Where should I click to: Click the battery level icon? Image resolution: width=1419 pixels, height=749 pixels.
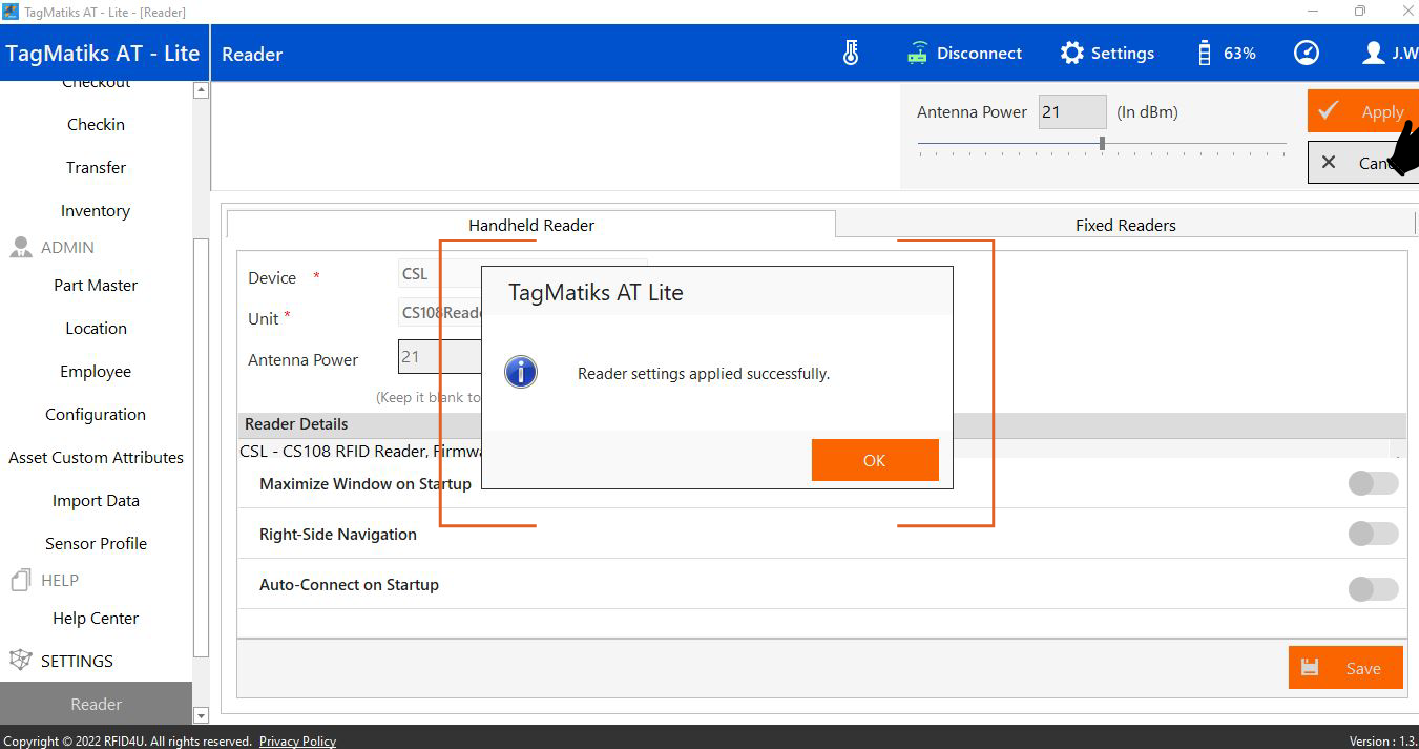pyautogui.click(x=1204, y=54)
